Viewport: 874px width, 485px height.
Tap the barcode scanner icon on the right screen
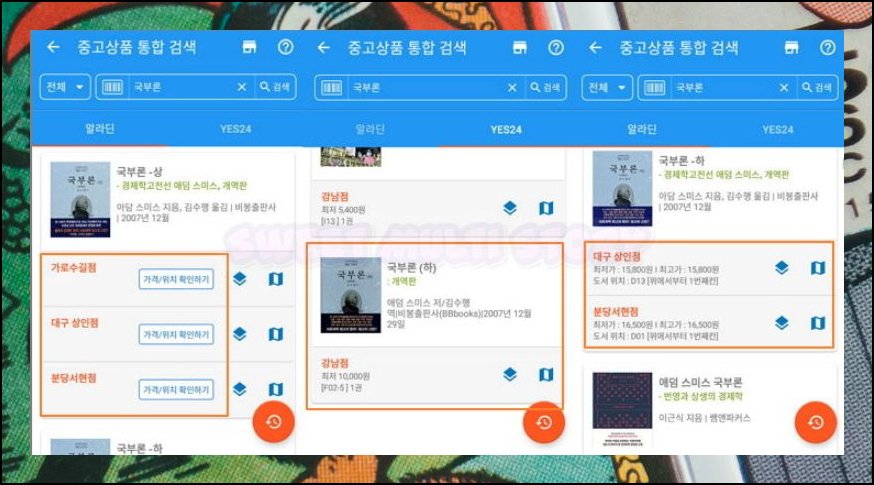click(x=654, y=88)
